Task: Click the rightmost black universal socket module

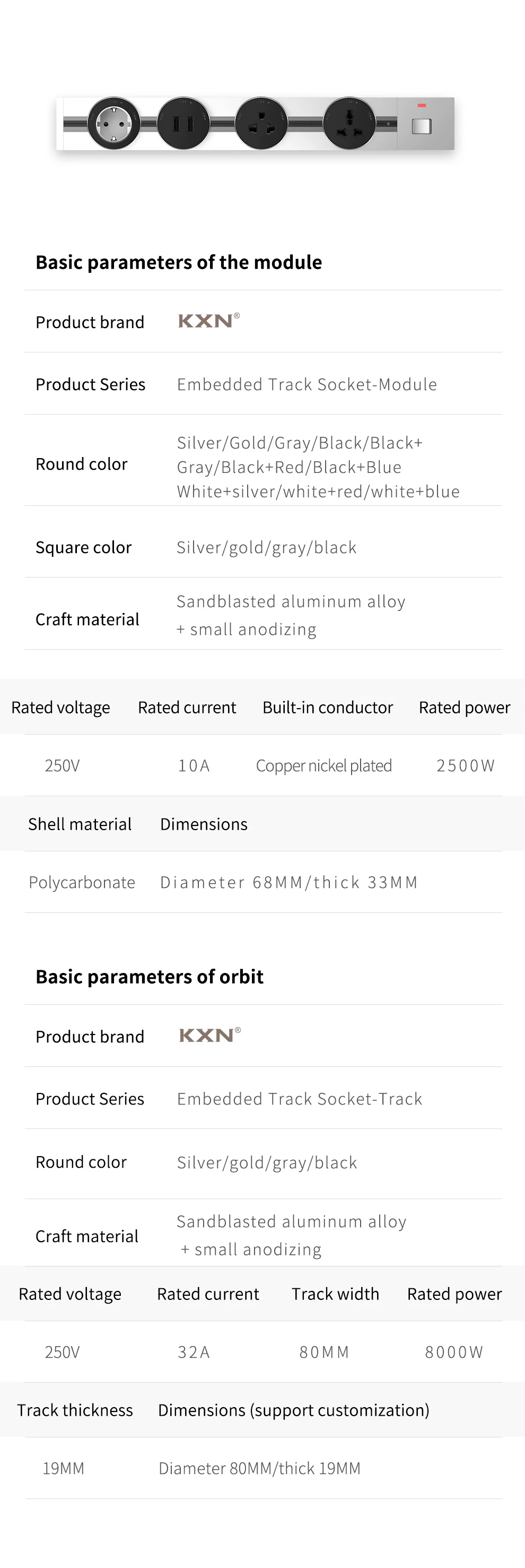Action: click(350, 124)
